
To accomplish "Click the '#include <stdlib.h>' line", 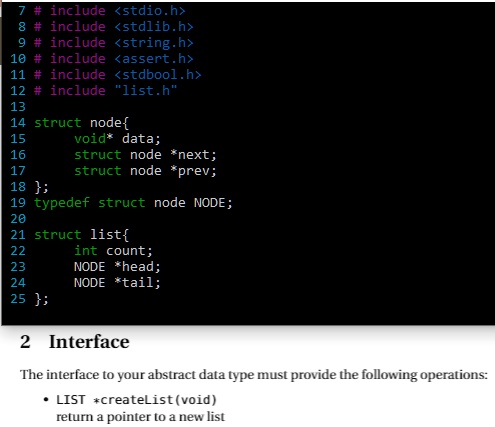I will pos(114,27).
